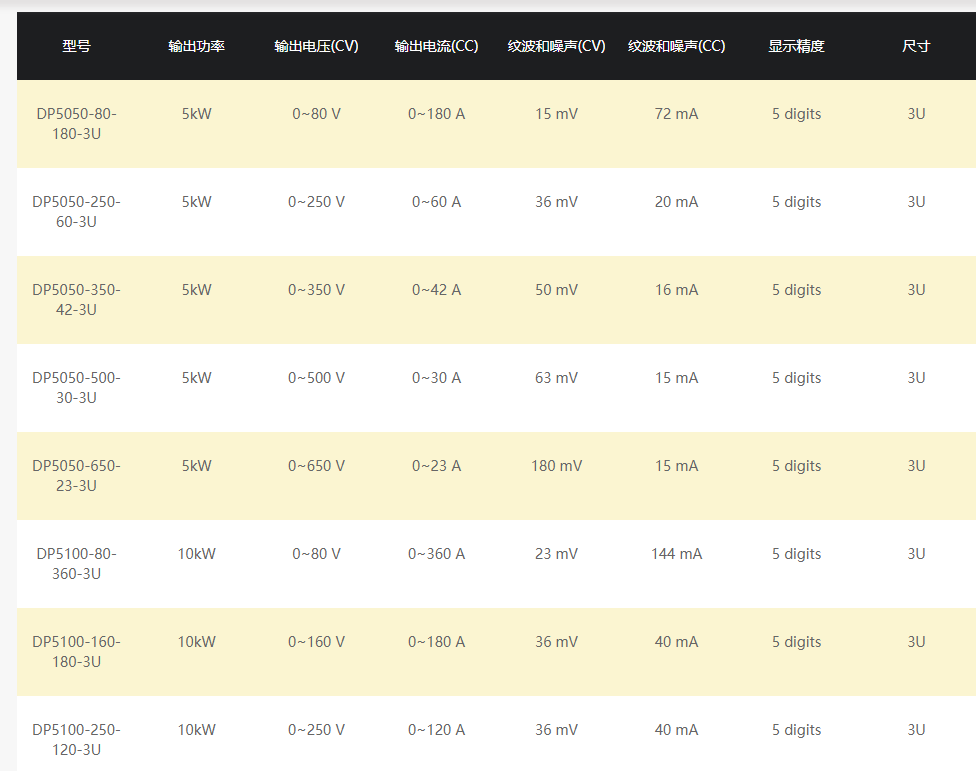Click 15 mA in DP5050-650-23-3U row
This screenshot has width=976, height=771.
pyautogui.click(x=677, y=466)
